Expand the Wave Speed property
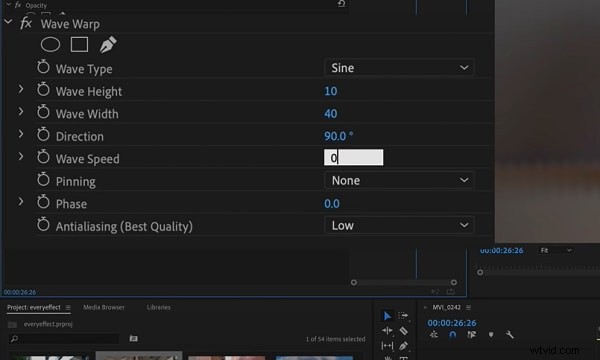This screenshot has width=600, height=360. click(21, 157)
